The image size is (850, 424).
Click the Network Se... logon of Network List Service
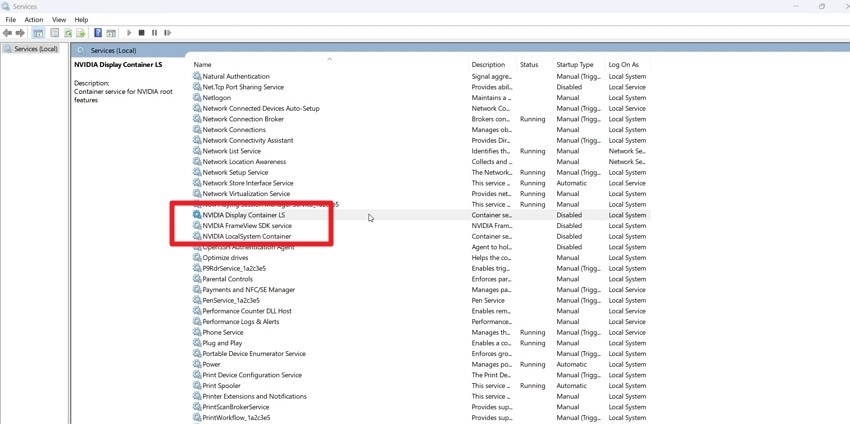click(627, 151)
